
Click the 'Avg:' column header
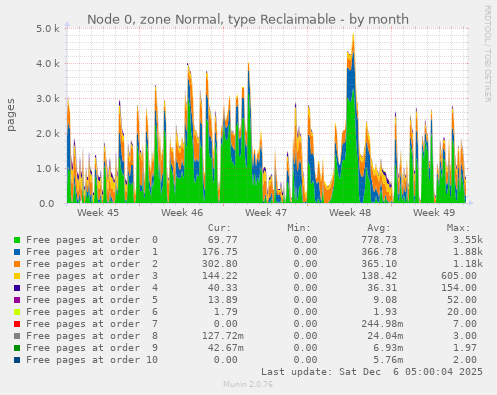(x=379, y=228)
